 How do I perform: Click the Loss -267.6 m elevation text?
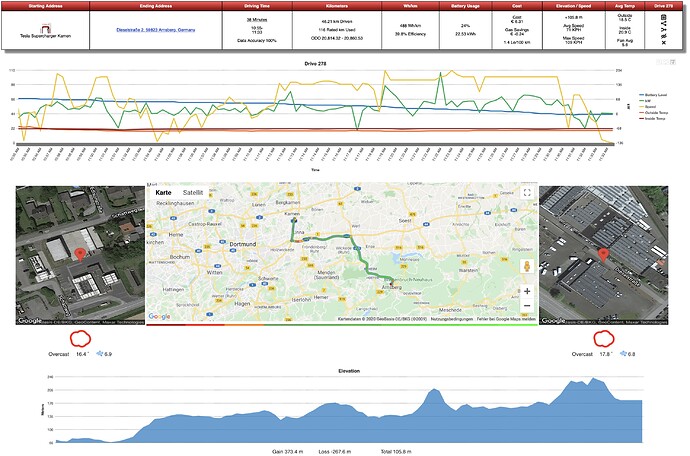pyautogui.click(x=334, y=452)
